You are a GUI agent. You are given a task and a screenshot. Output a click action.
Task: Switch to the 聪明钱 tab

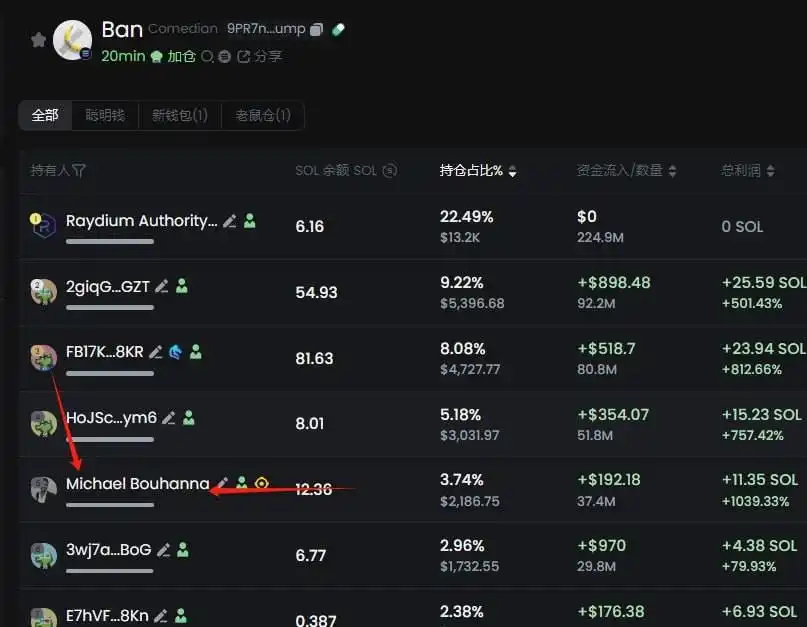[x=105, y=115]
